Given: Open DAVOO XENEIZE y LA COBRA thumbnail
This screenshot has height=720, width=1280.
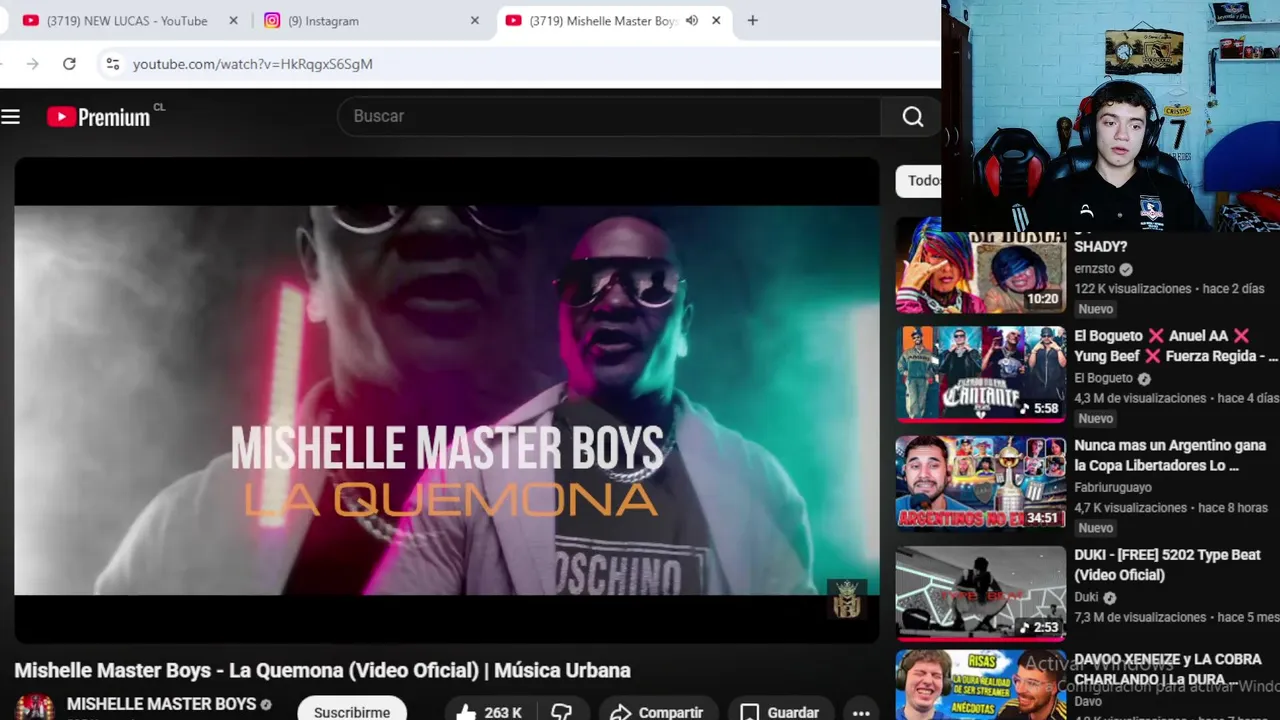Looking at the screenshot, I should coord(980,685).
